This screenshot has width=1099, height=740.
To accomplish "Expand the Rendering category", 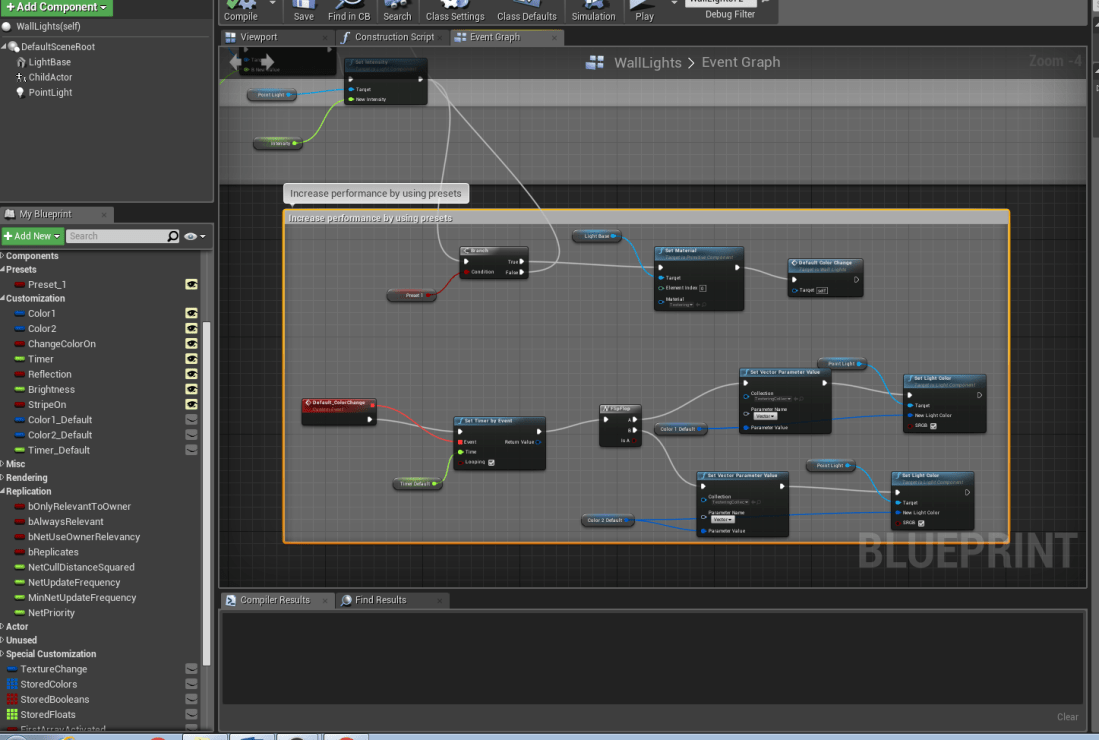I will point(27,478).
